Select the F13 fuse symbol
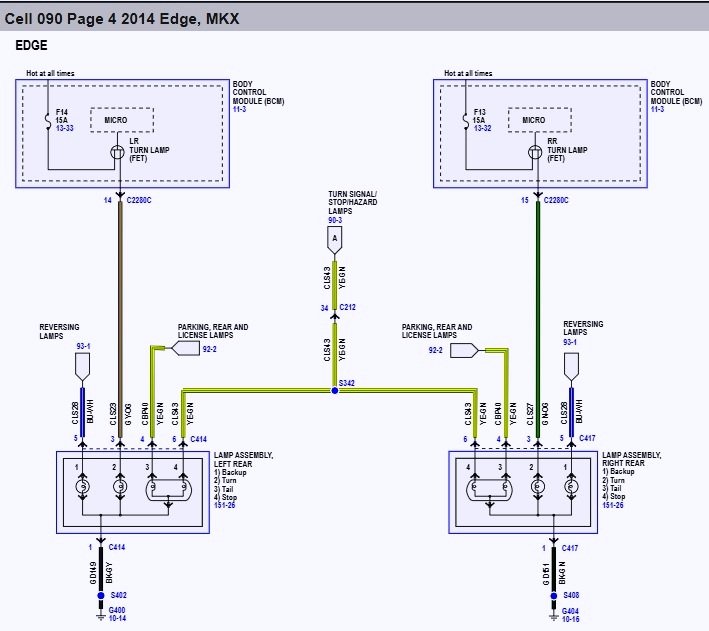Image resolution: width=709 pixels, height=631 pixels. pyautogui.click(x=466, y=122)
